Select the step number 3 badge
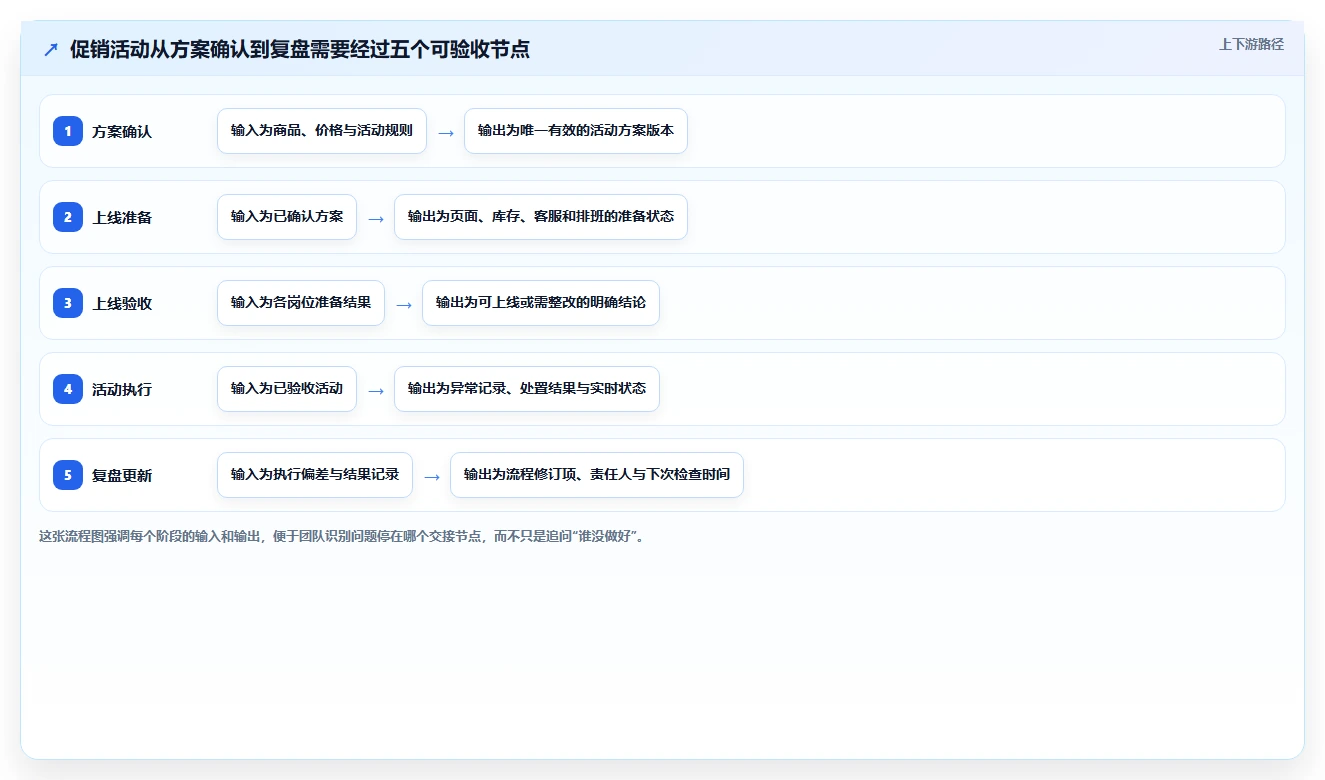This screenshot has height=780, width=1325. coord(68,303)
